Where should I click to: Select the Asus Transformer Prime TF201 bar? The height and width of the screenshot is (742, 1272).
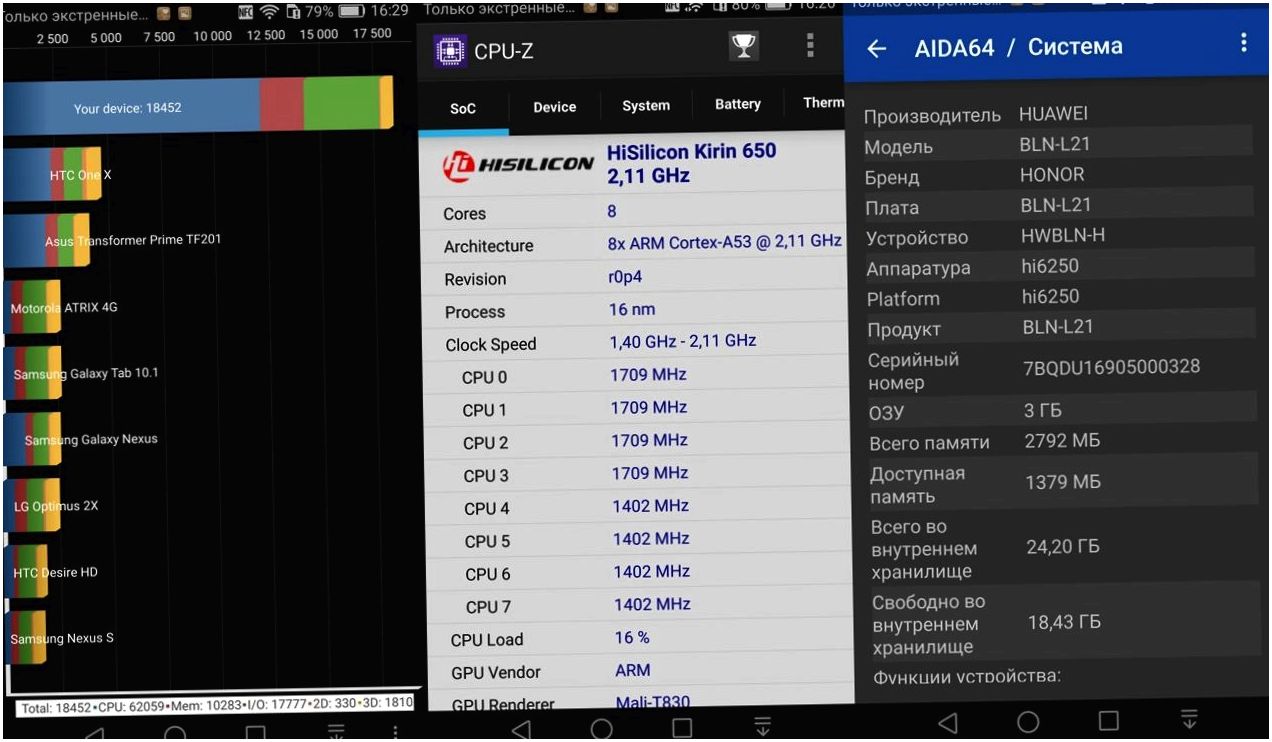tap(47, 241)
